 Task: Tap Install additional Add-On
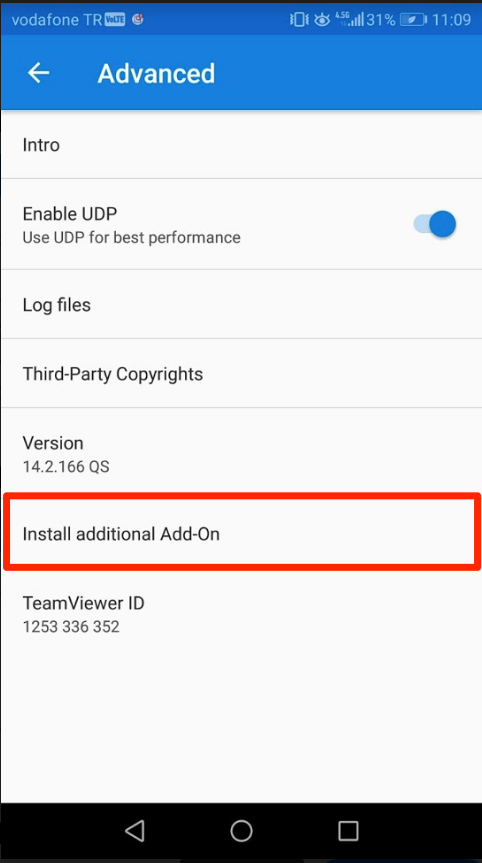tap(241, 533)
